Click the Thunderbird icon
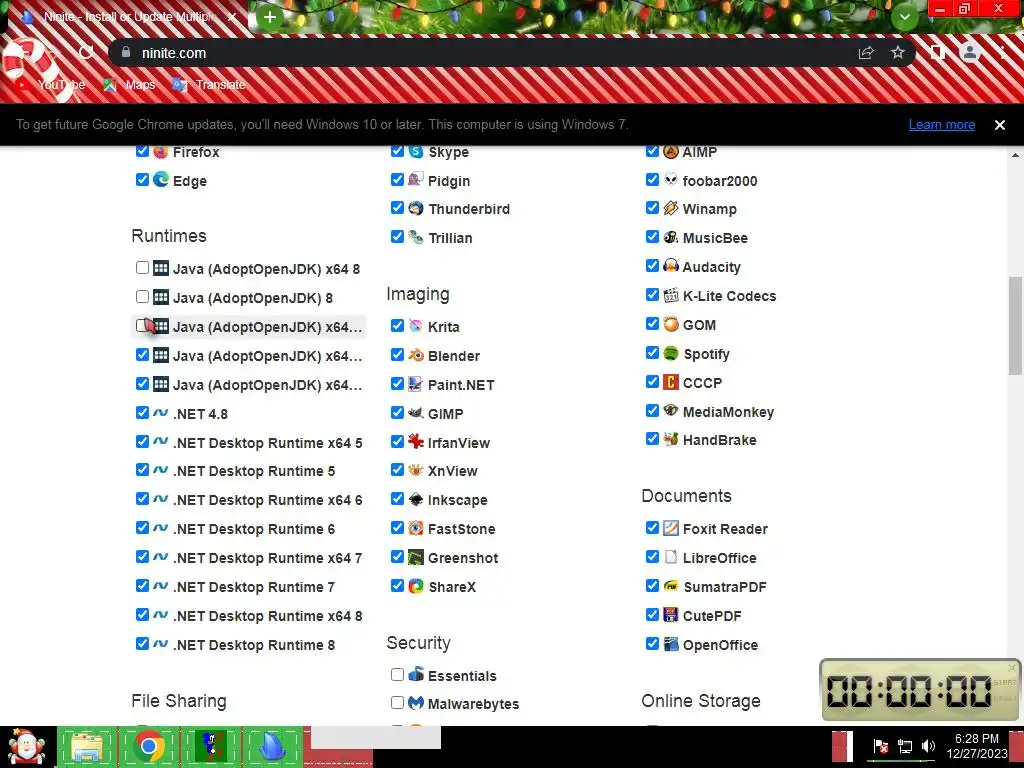Screen dimensions: 1024x768 tap(416, 208)
